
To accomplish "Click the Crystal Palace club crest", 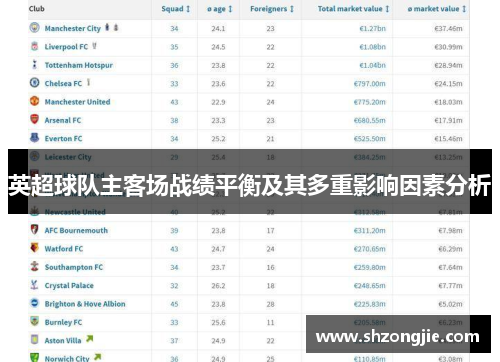I will click(34, 284).
